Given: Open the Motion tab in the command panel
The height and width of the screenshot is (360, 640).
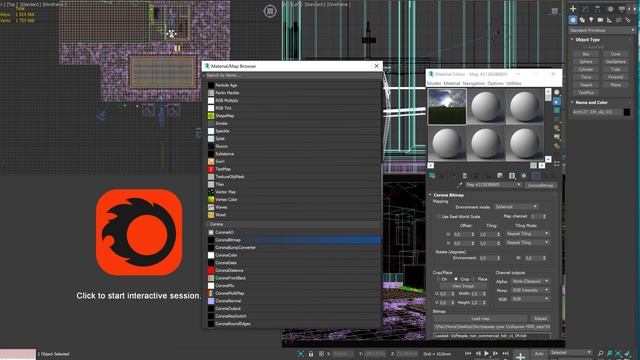Looking at the screenshot, I should point(610,9).
